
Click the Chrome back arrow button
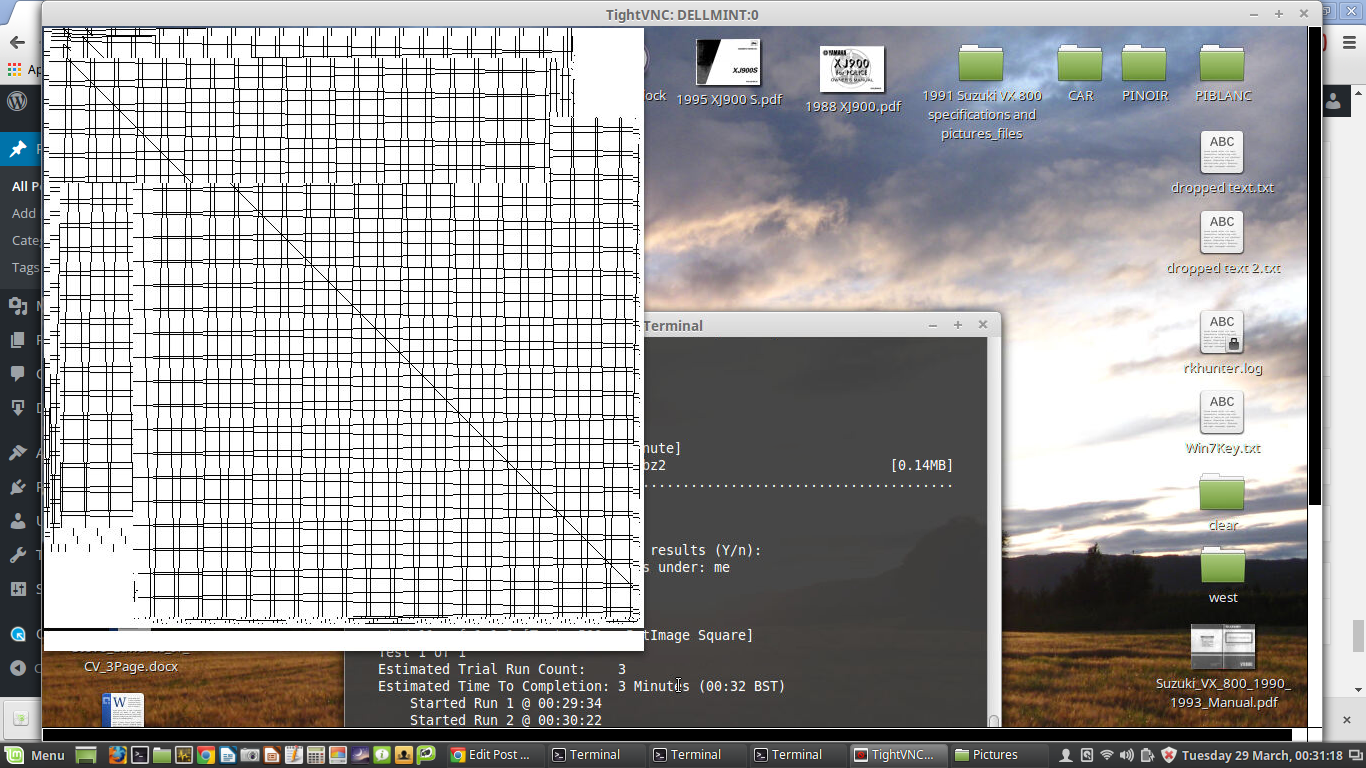tap(17, 43)
